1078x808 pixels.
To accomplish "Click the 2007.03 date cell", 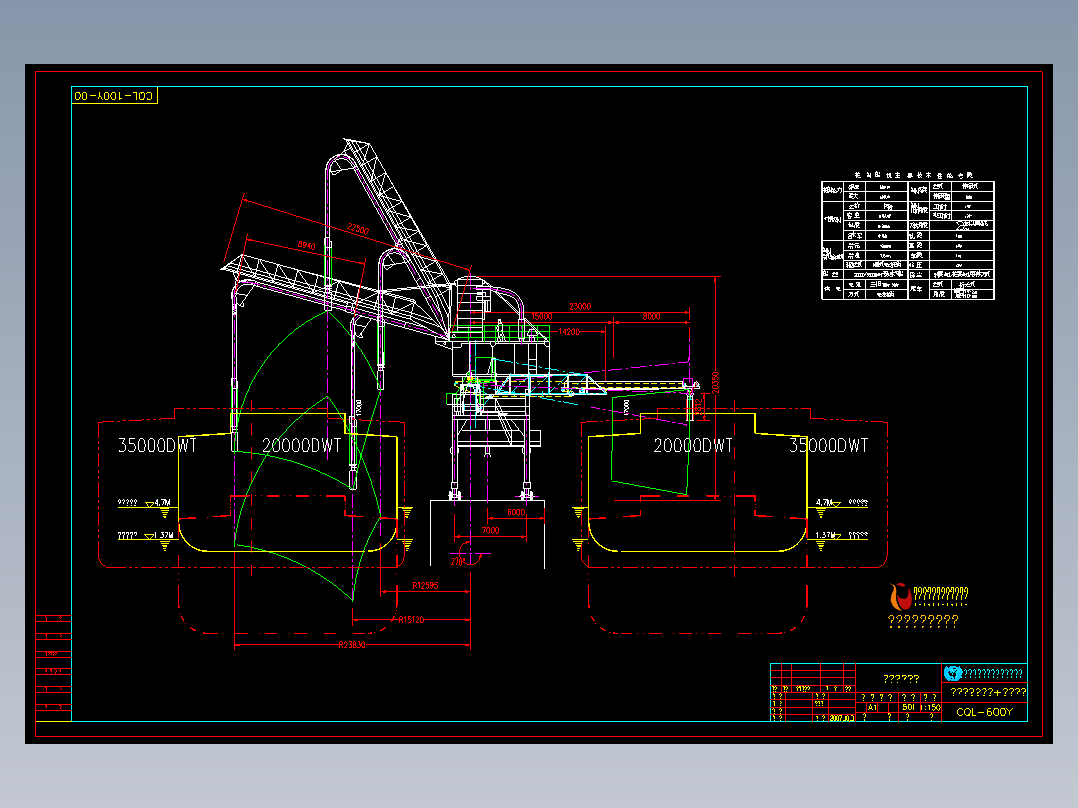I will 842,718.
